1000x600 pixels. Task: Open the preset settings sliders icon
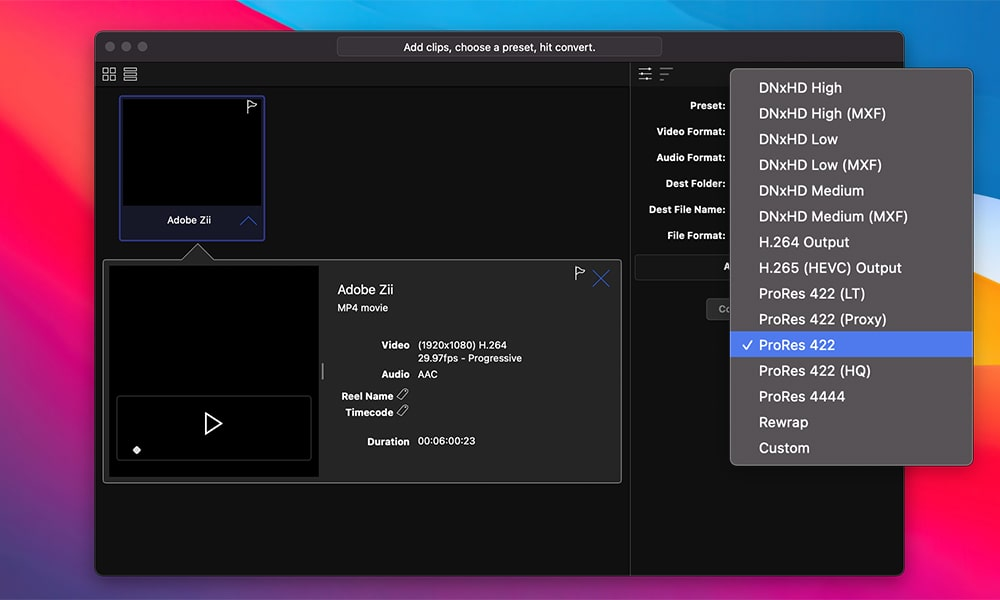pos(646,74)
